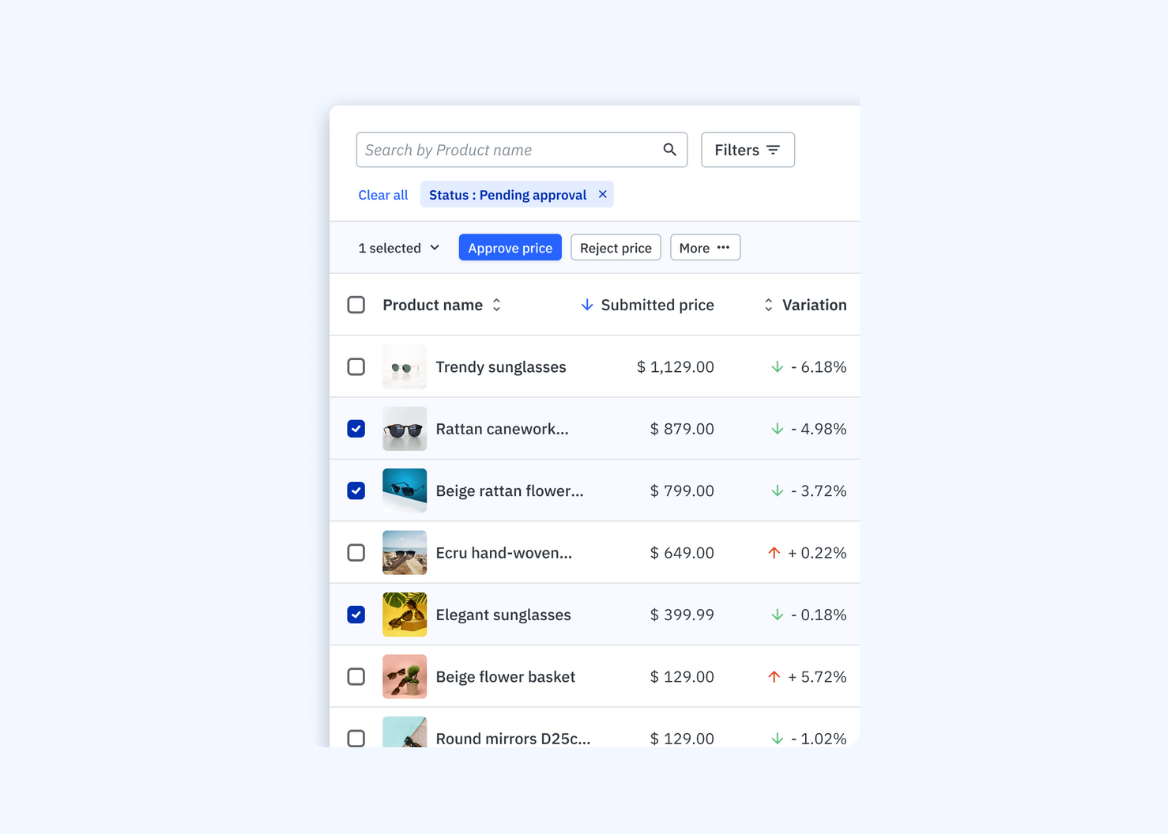
Task: Click the red increase arrow beside +5.72%
Action: [x=776, y=677]
